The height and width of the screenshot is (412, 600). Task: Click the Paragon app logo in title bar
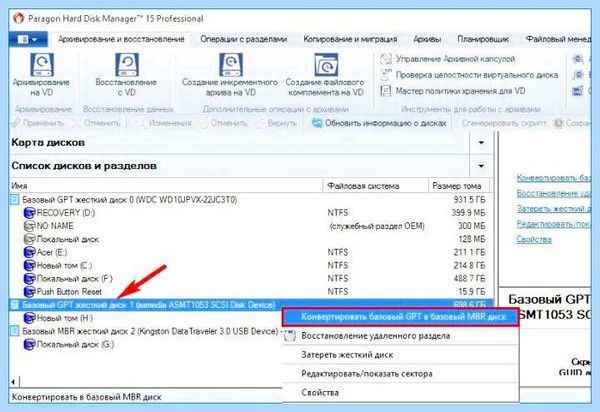(18, 18)
